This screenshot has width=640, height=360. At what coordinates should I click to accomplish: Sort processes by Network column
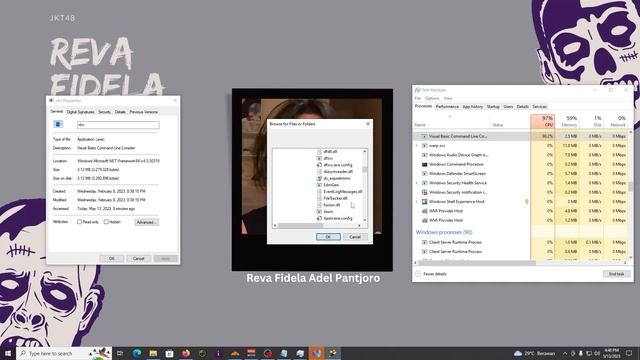pos(616,121)
